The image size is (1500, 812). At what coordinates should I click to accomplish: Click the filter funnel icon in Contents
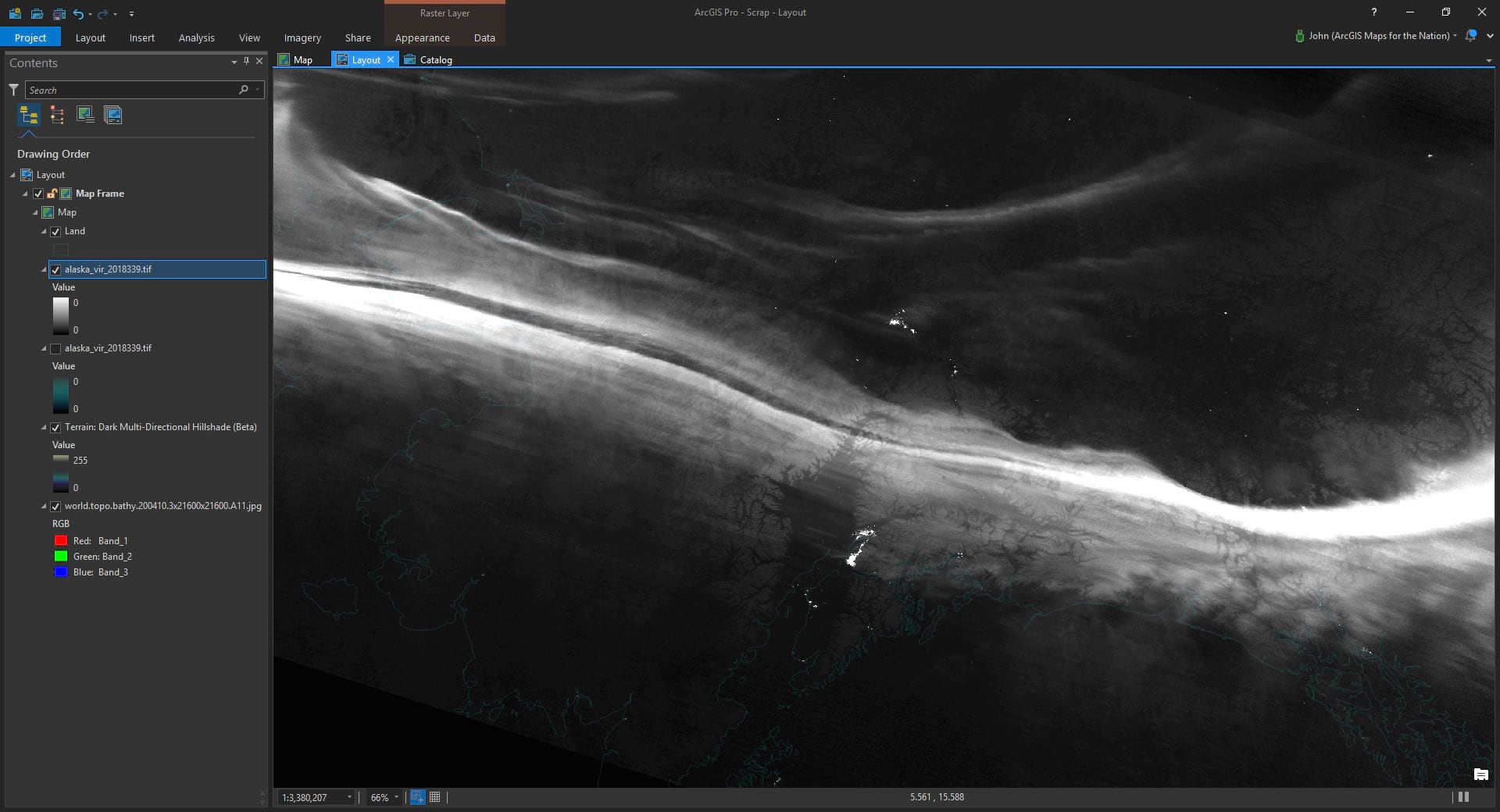click(x=13, y=90)
